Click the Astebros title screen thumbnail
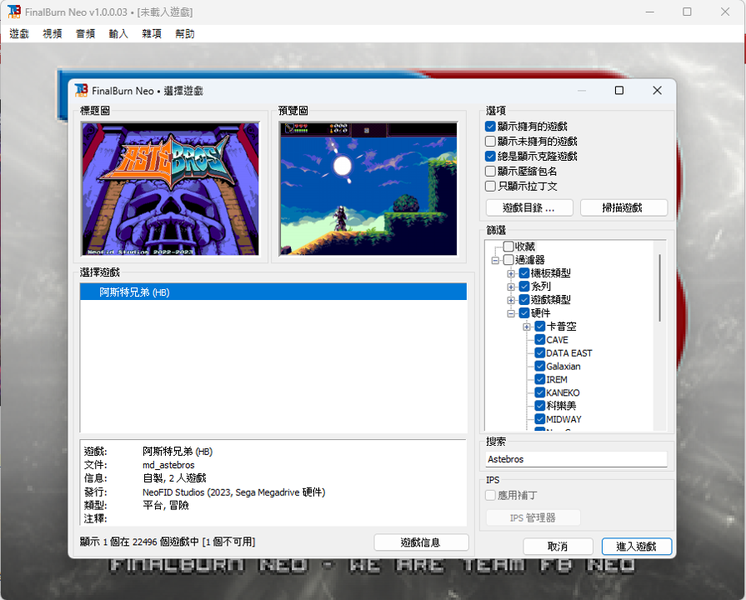Image resolution: width=746 pixels, height=600 pixels. [x=170, y=189]
